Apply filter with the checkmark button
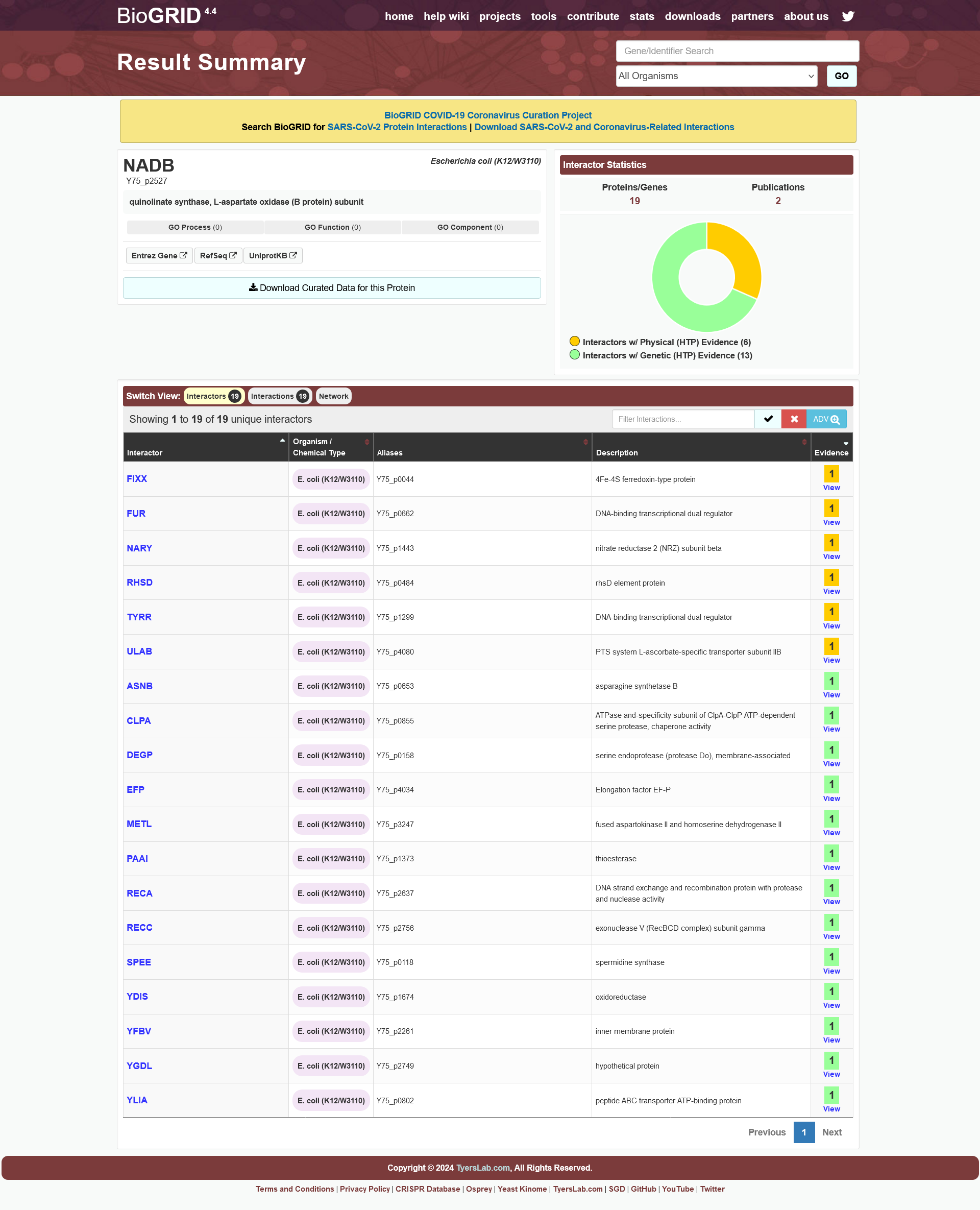Screen dimensions: 980x1210 (x=768, y=419)
